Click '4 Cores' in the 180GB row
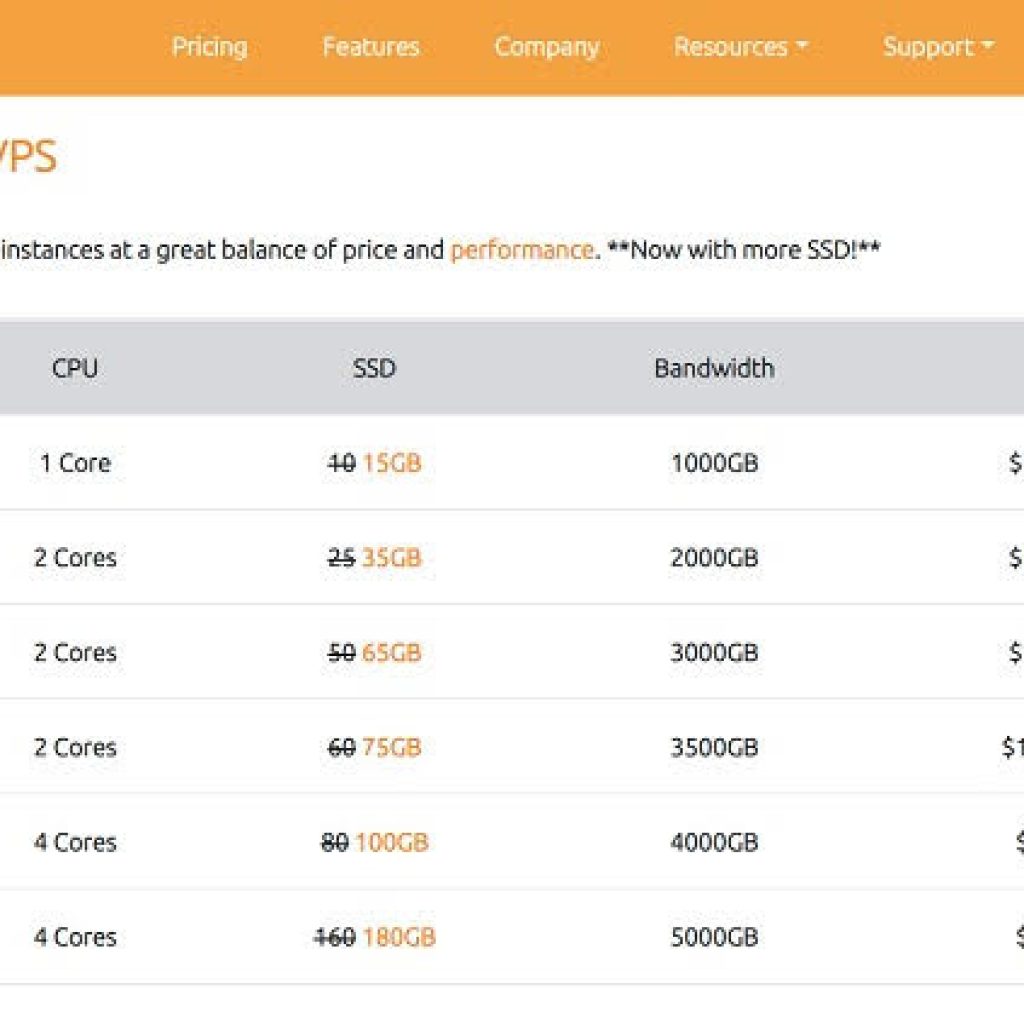 coord(75,936)
